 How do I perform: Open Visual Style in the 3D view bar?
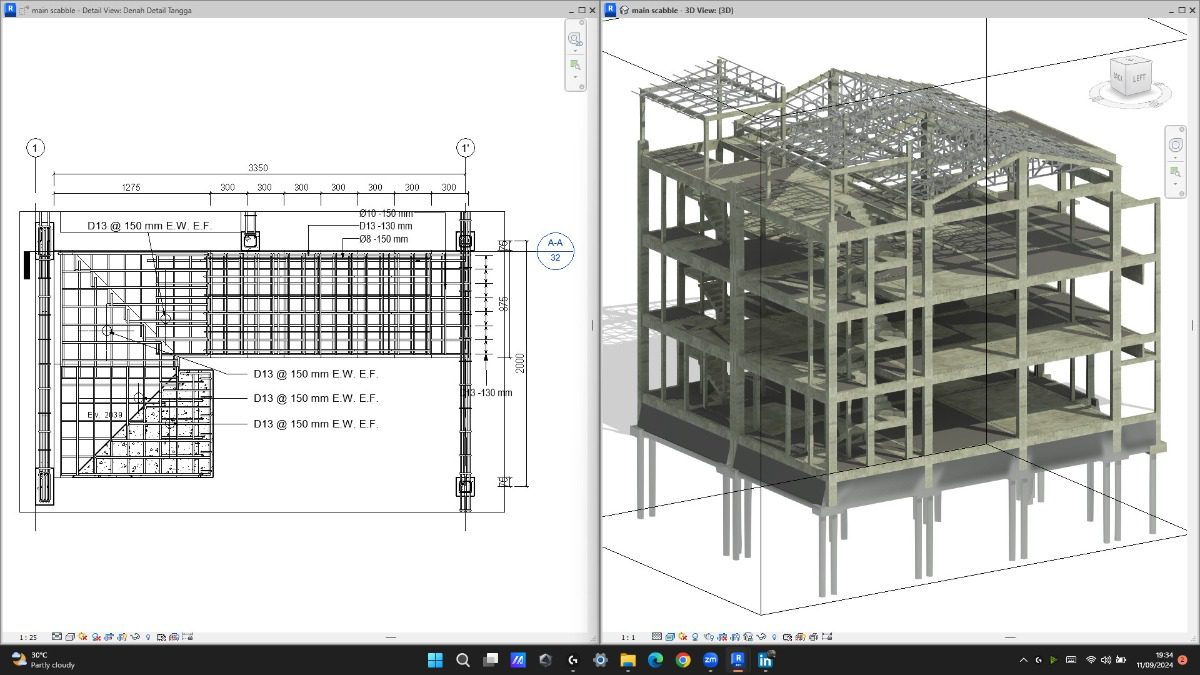coord(670,636)
